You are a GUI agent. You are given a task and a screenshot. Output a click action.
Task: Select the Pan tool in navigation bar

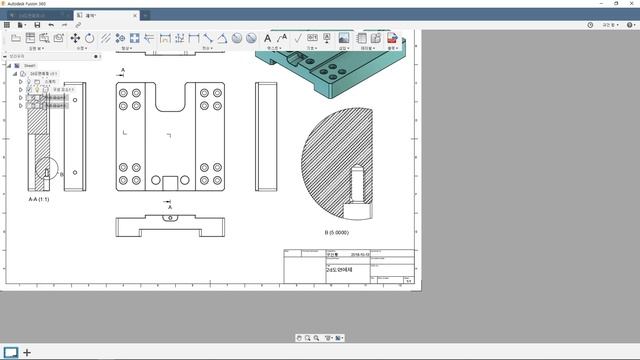click(x=299, y=338)
